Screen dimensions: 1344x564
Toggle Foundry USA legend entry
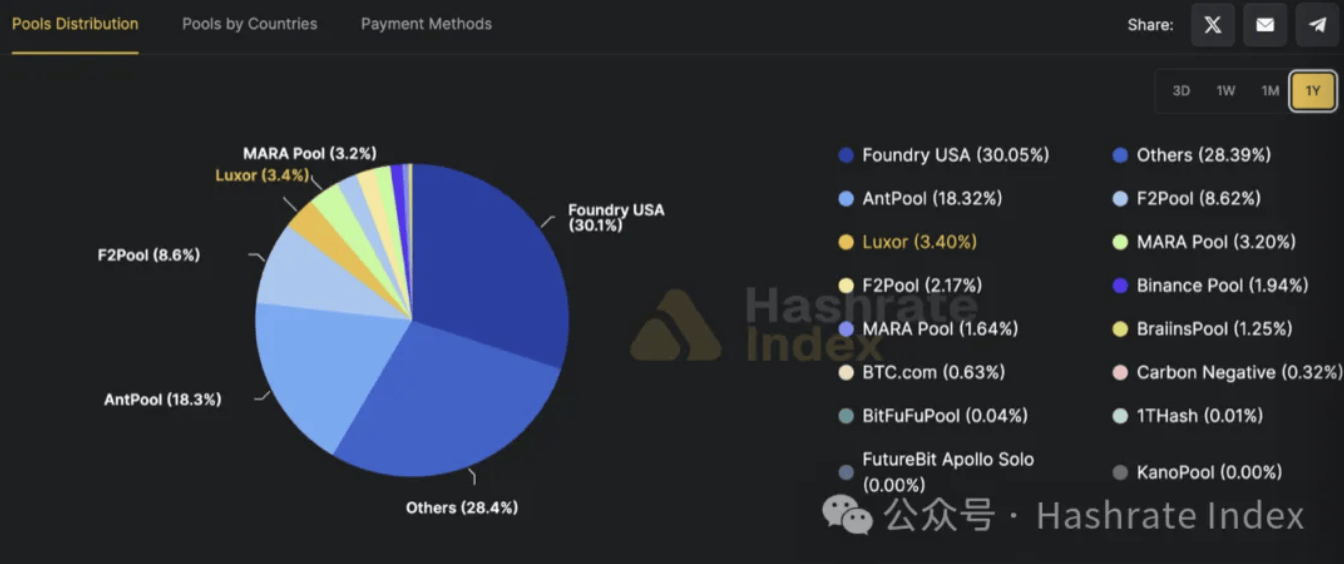(x=955, y=155)
